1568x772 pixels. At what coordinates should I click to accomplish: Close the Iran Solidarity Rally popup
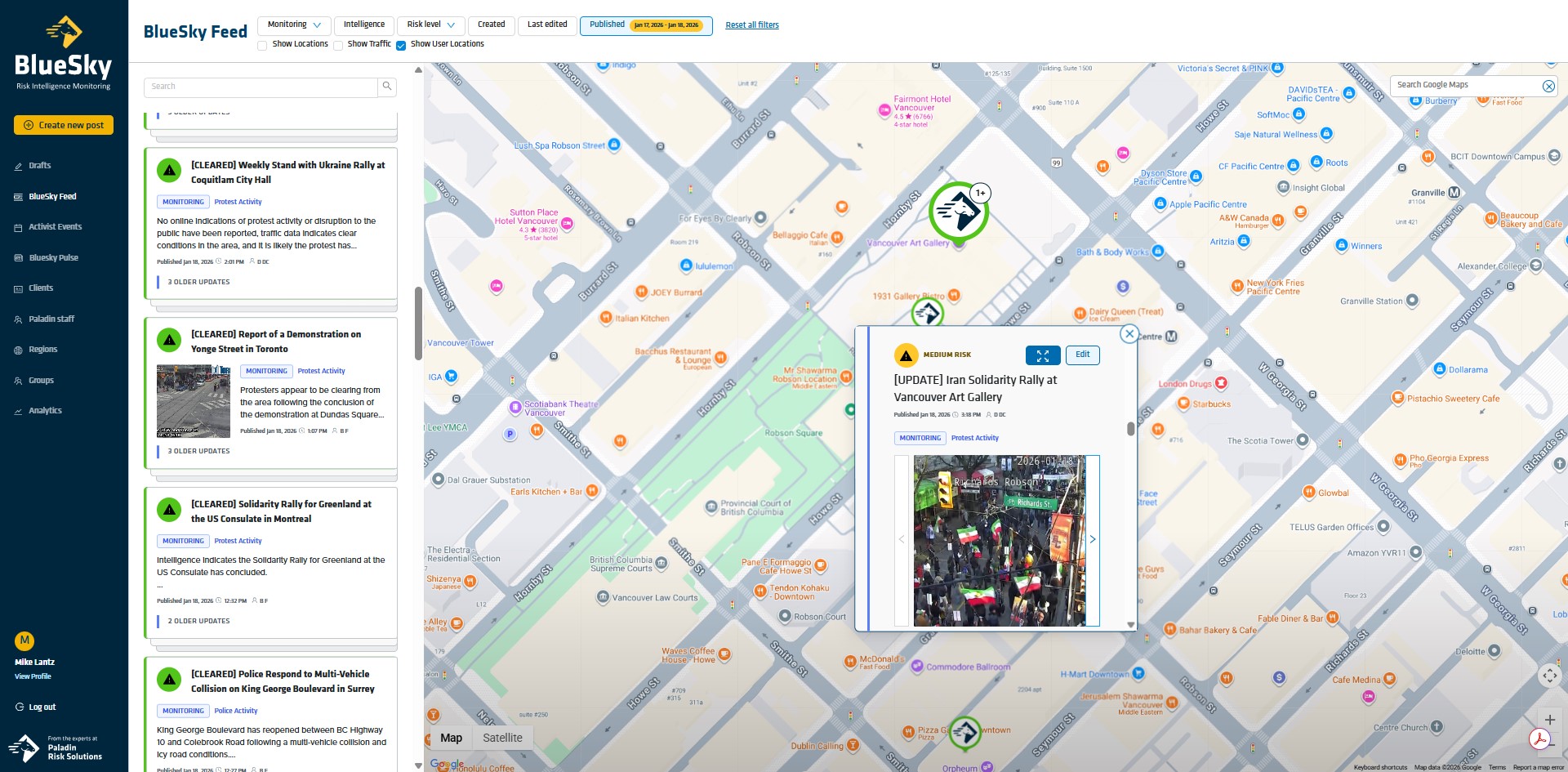point(1129,333)
